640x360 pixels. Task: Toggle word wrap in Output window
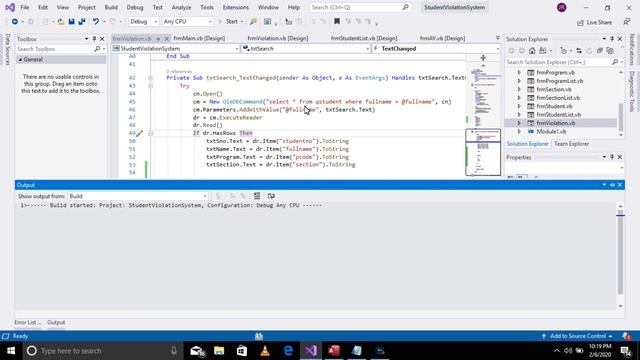click(x=271, y=196)
